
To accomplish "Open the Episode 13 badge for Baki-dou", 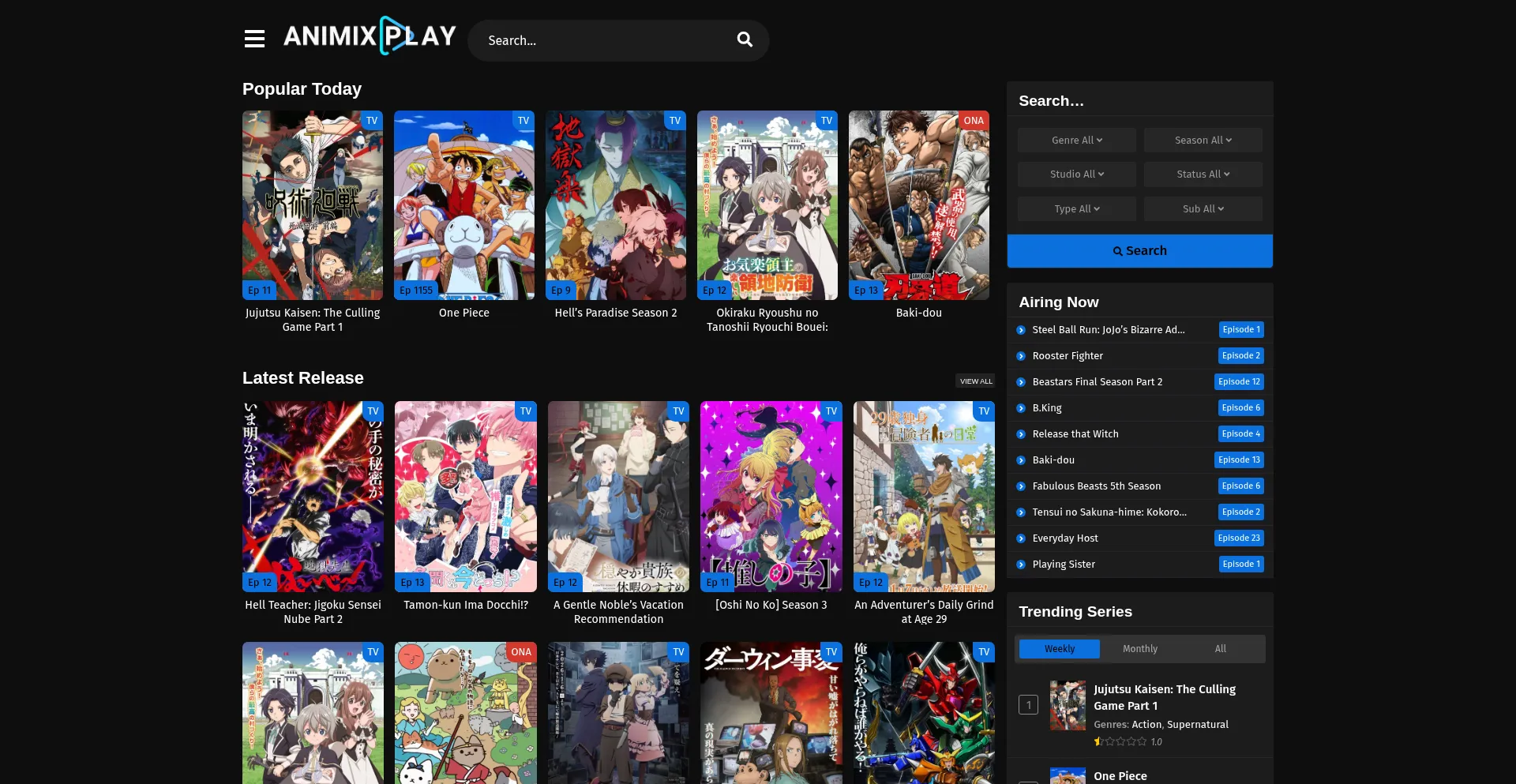I will point(1239,460).
